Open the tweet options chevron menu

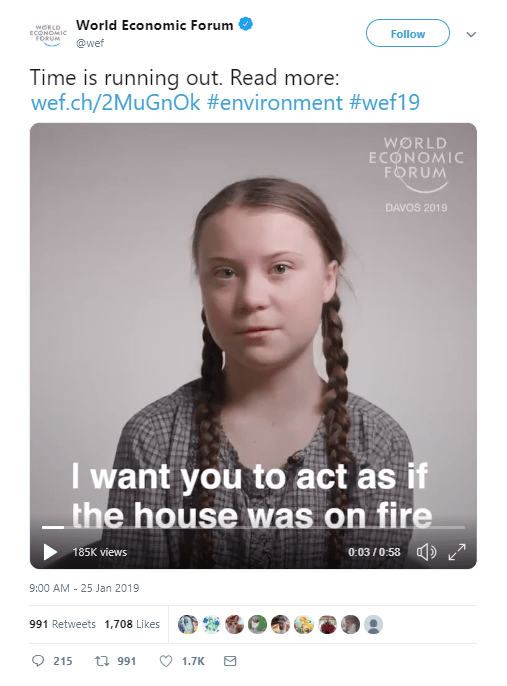(x=471, y=34)
